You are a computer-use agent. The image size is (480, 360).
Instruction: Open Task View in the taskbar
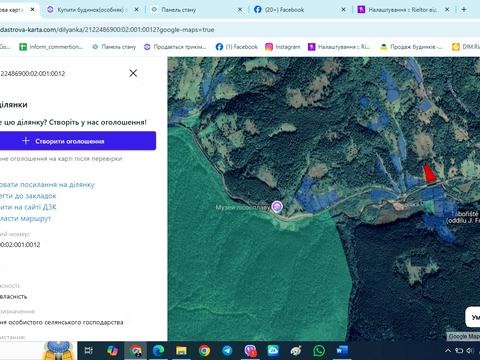point(89,351)
